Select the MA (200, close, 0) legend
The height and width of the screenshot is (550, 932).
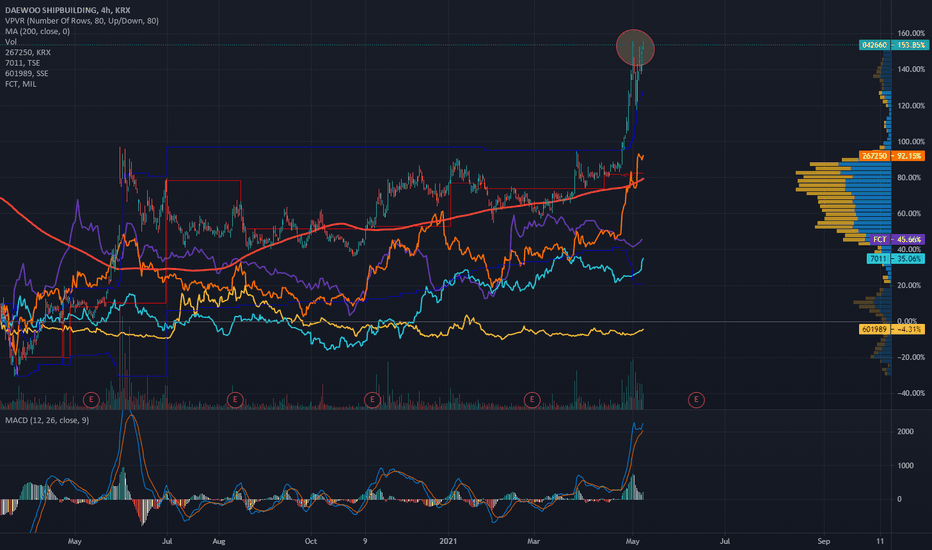click(37, 32)
